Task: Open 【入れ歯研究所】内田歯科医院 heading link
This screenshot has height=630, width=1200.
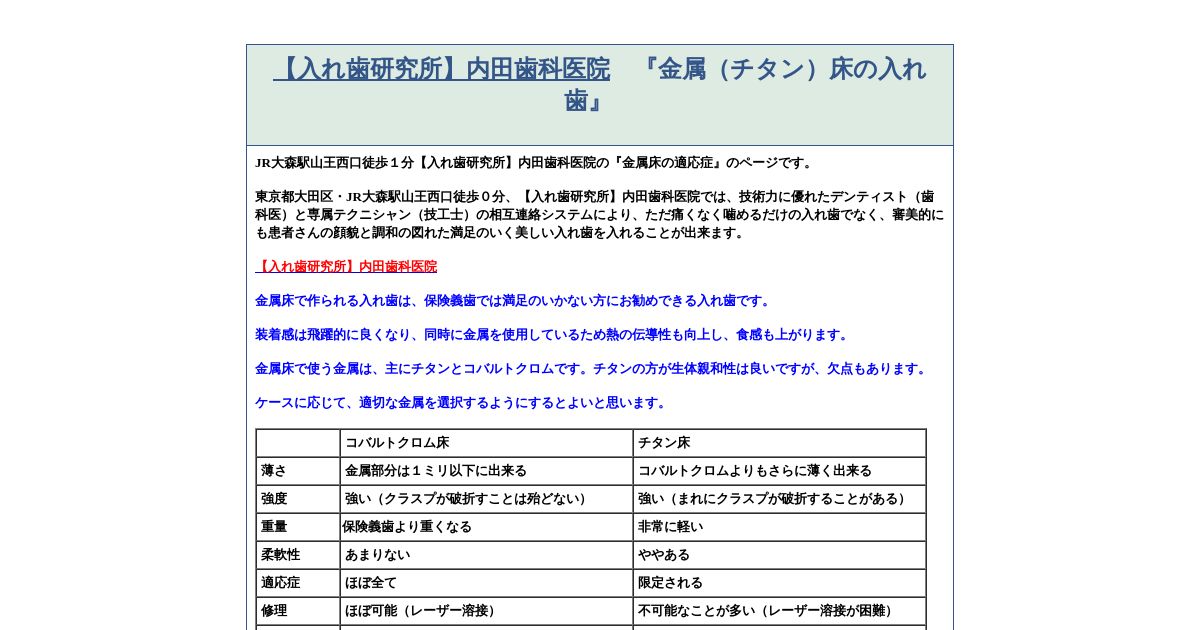Action: 441,69
